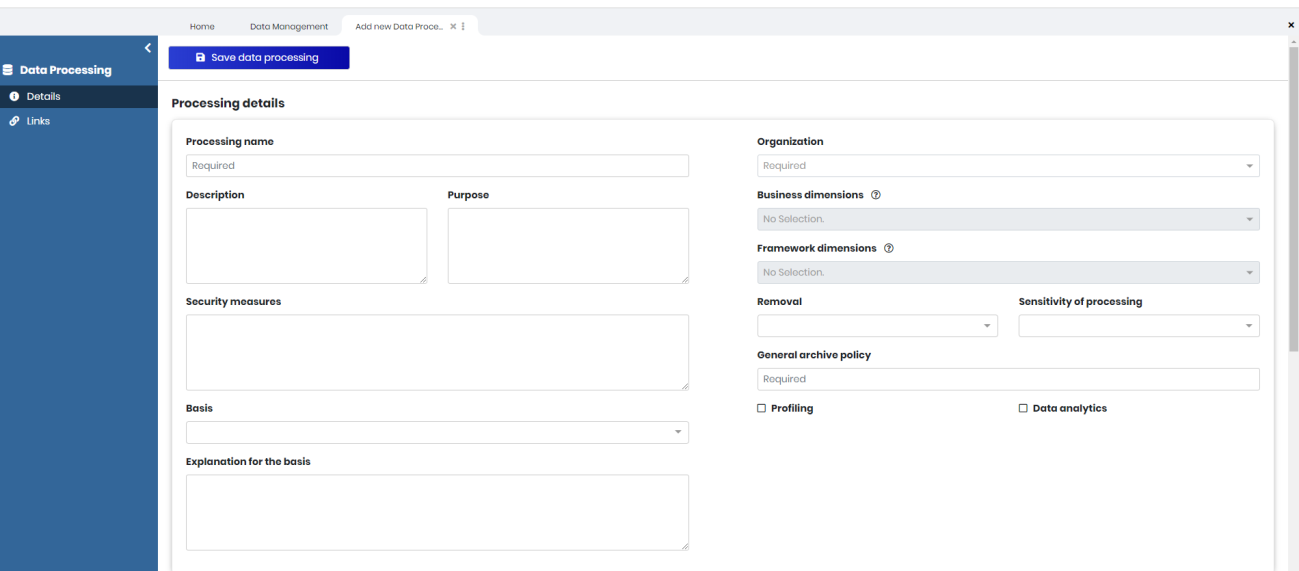This screenshot has height=571, width=1299.
Task: Switch to the Home tab
Action: point(202,27)
